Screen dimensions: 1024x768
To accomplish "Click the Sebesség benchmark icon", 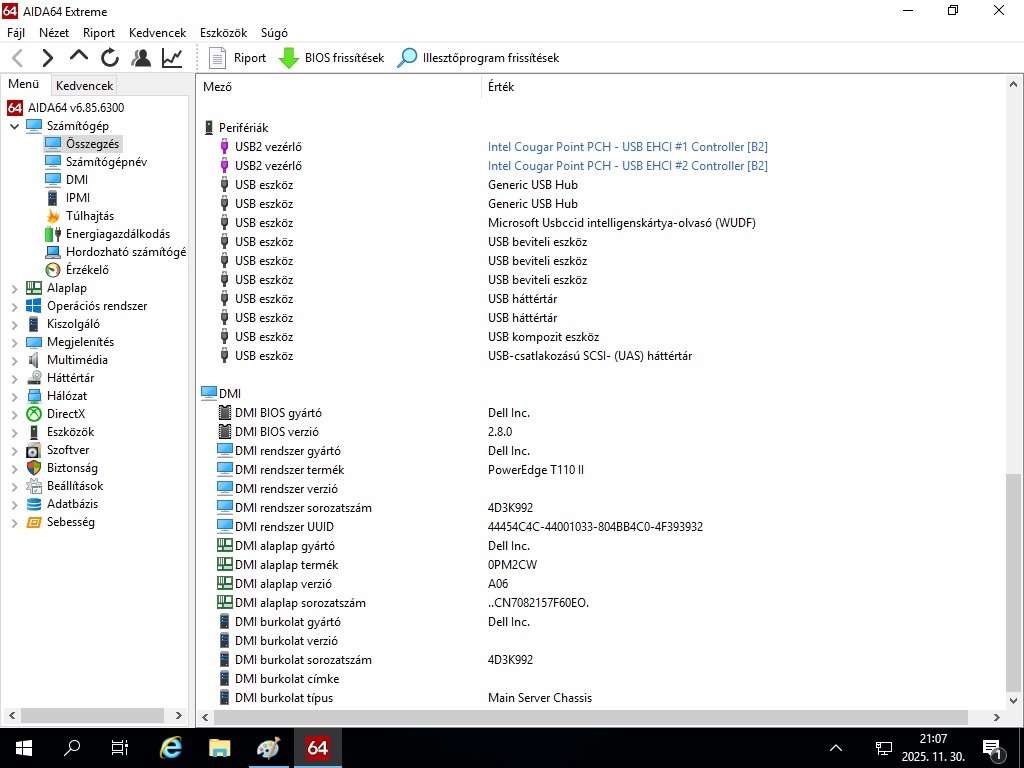I will tap(33, 522).
